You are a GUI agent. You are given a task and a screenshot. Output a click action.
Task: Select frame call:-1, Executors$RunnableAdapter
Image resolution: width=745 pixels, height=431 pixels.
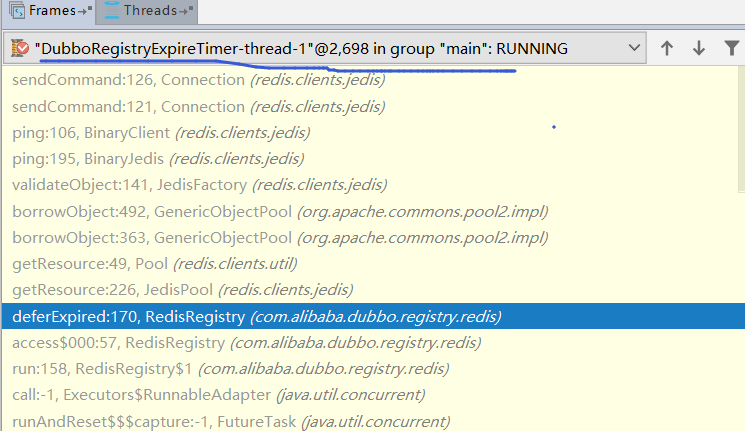373,395
